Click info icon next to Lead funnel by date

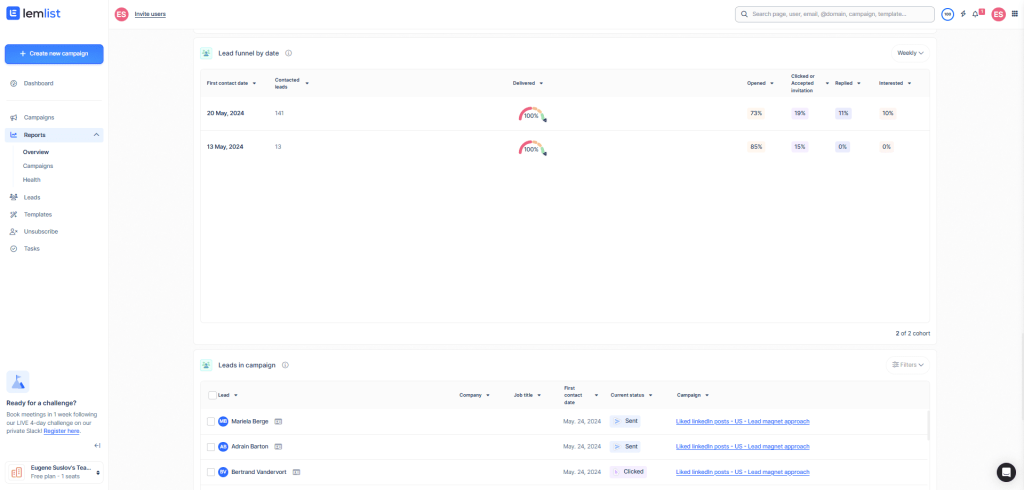289,53
